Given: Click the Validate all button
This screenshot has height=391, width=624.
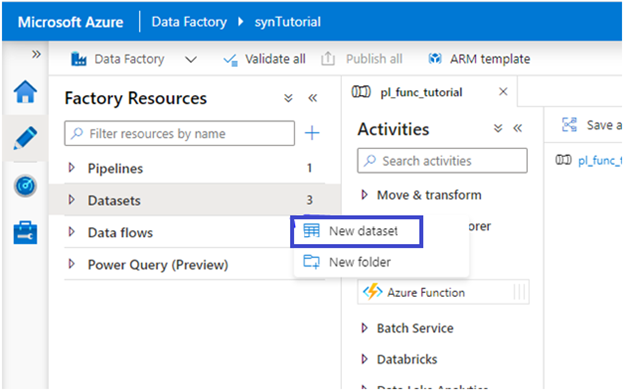Looking at the screenshot, I should point(265,59).
